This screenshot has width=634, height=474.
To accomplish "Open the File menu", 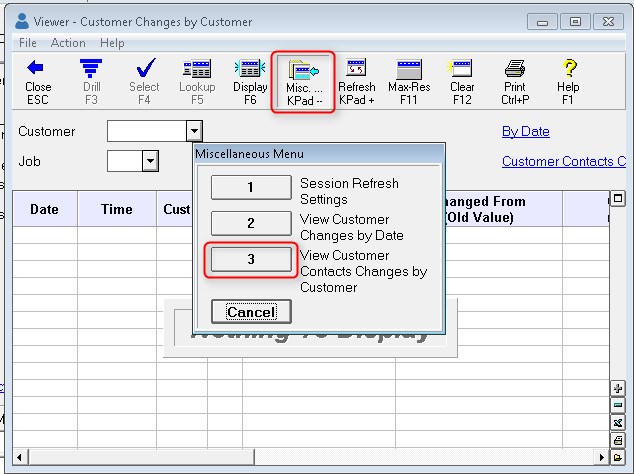I will click(28, 43).
